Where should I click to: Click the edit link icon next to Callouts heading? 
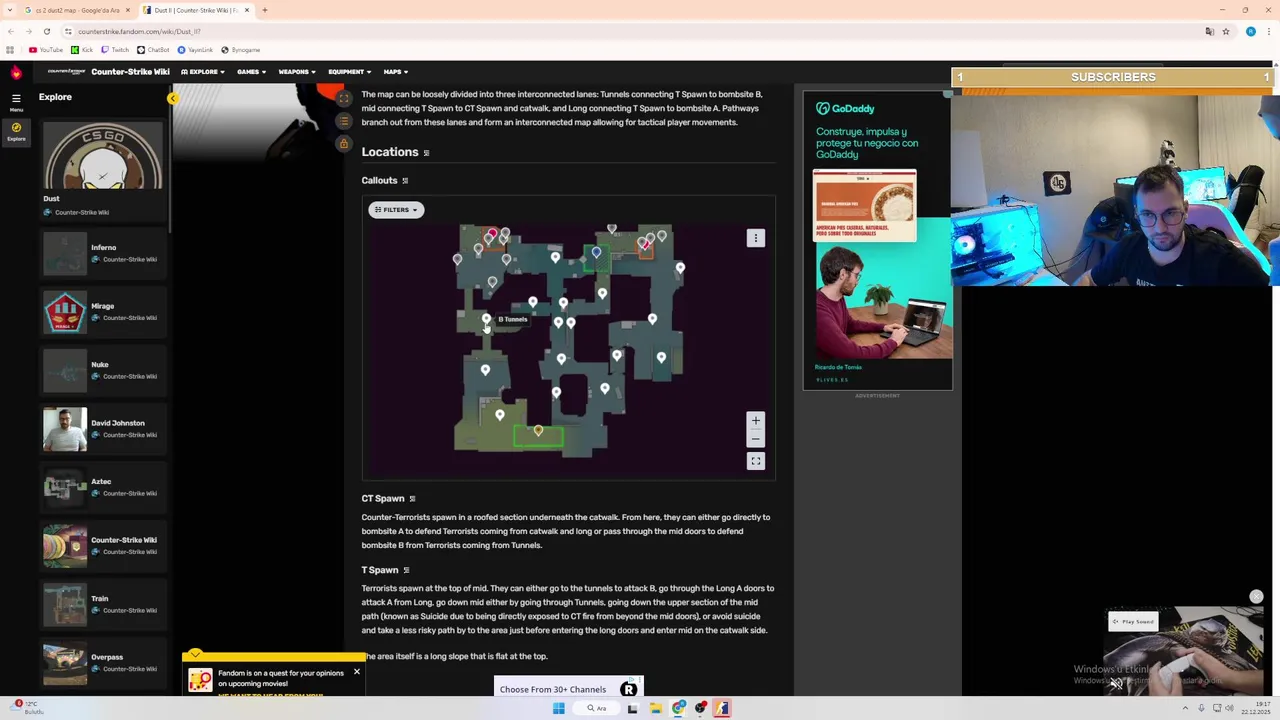coord(405,181)
